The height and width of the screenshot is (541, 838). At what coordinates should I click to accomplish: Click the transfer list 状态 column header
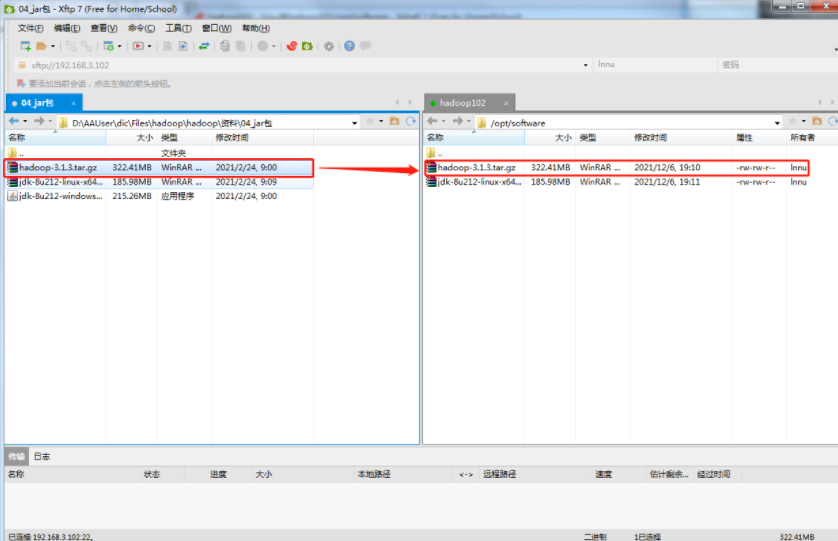coord(162,474)
